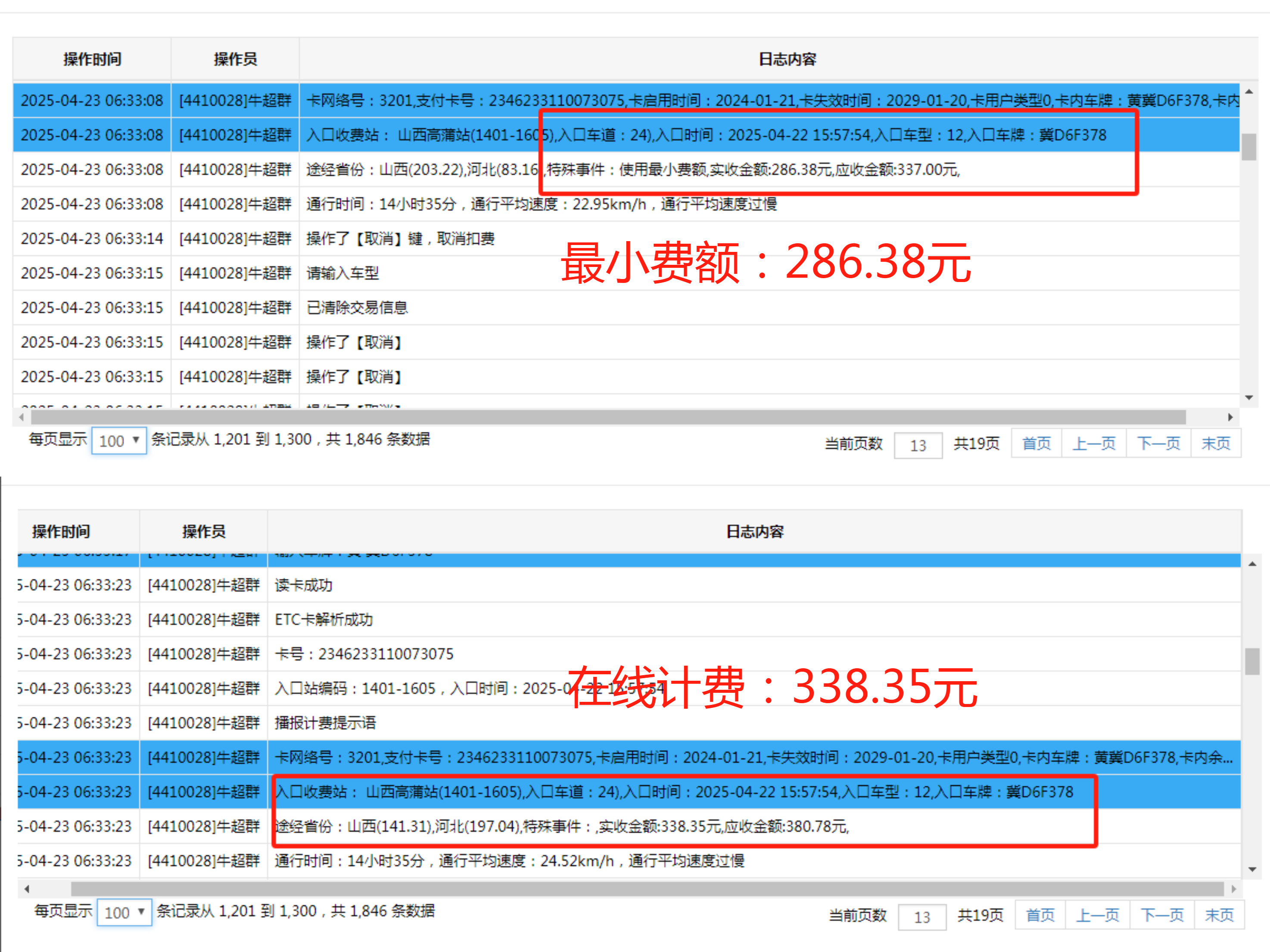Click the top table's vertical scroll up arrow
1270x952 pixels.
pos(1249,92)
